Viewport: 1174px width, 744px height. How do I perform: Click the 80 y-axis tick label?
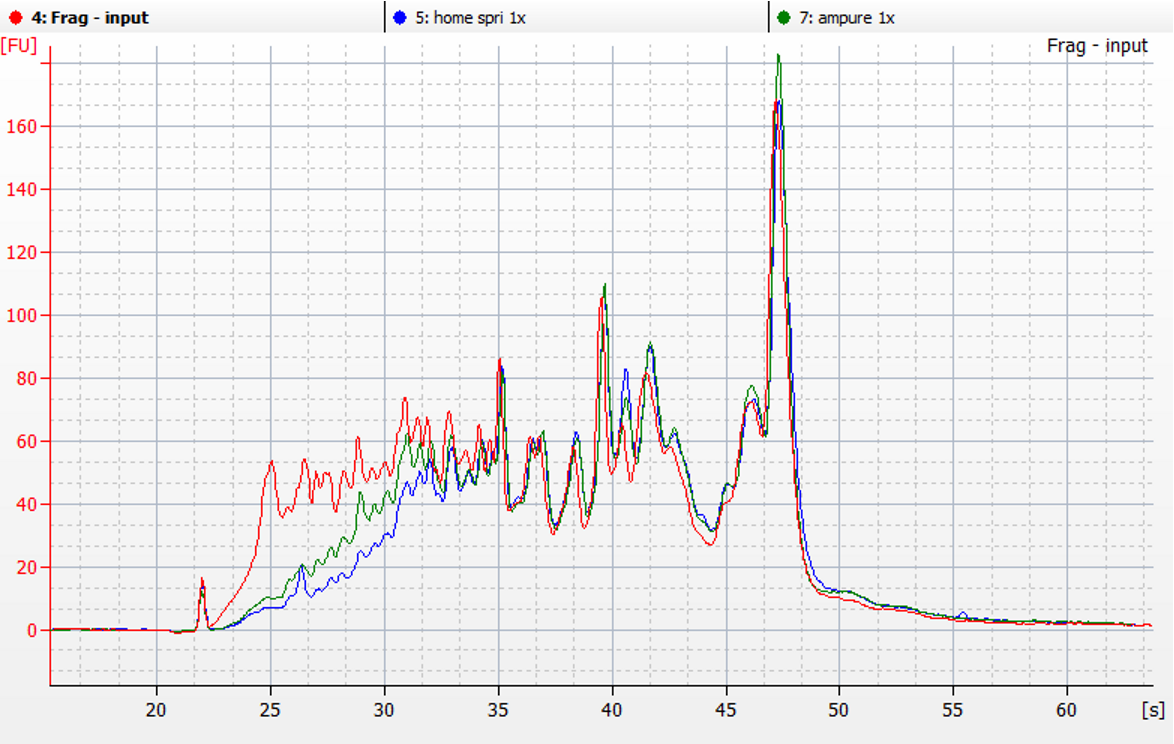coord(26,379)
